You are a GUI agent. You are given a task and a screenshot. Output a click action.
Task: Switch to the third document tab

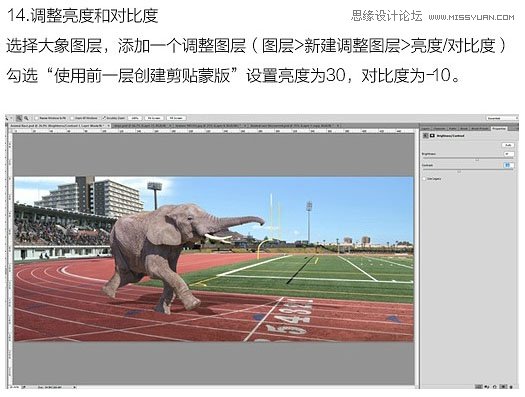tap(210, 126)
